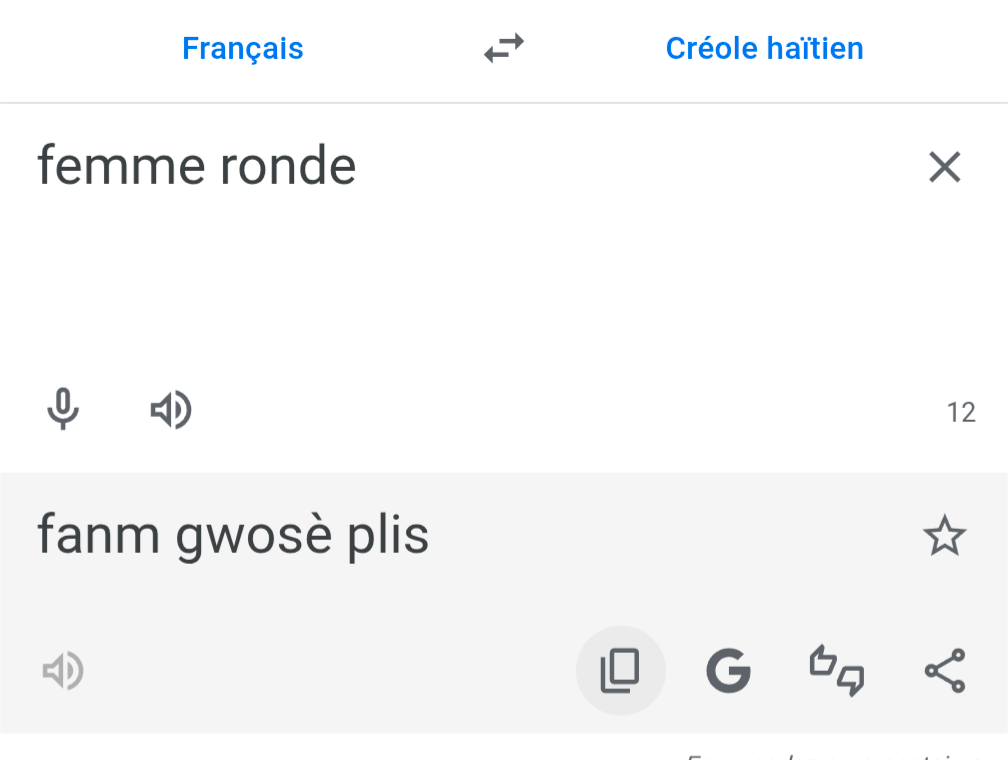Search the translation on Google
Image resolution: width=1008 pixels, height=760 pixels.
728,671
